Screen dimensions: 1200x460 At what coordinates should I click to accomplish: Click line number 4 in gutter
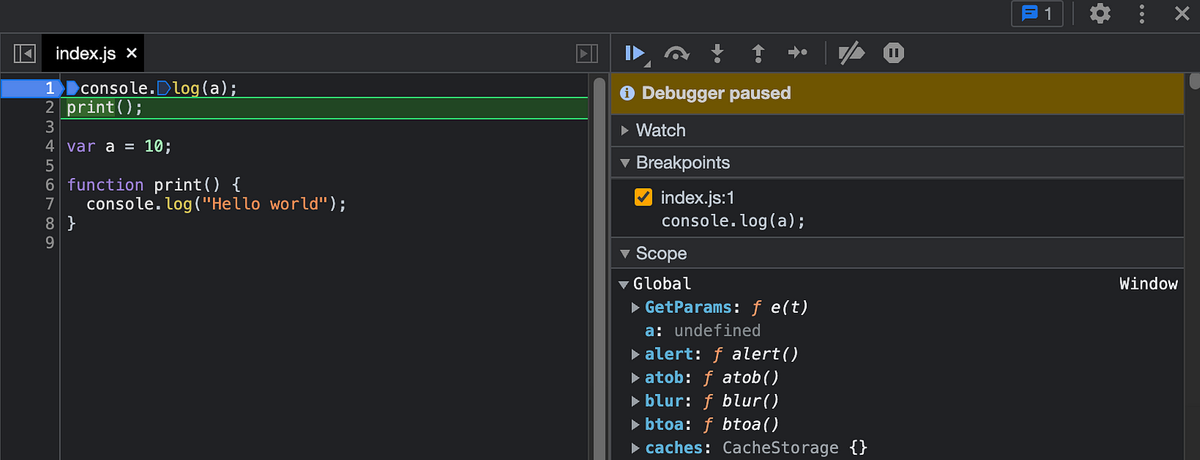coord(48,146)
